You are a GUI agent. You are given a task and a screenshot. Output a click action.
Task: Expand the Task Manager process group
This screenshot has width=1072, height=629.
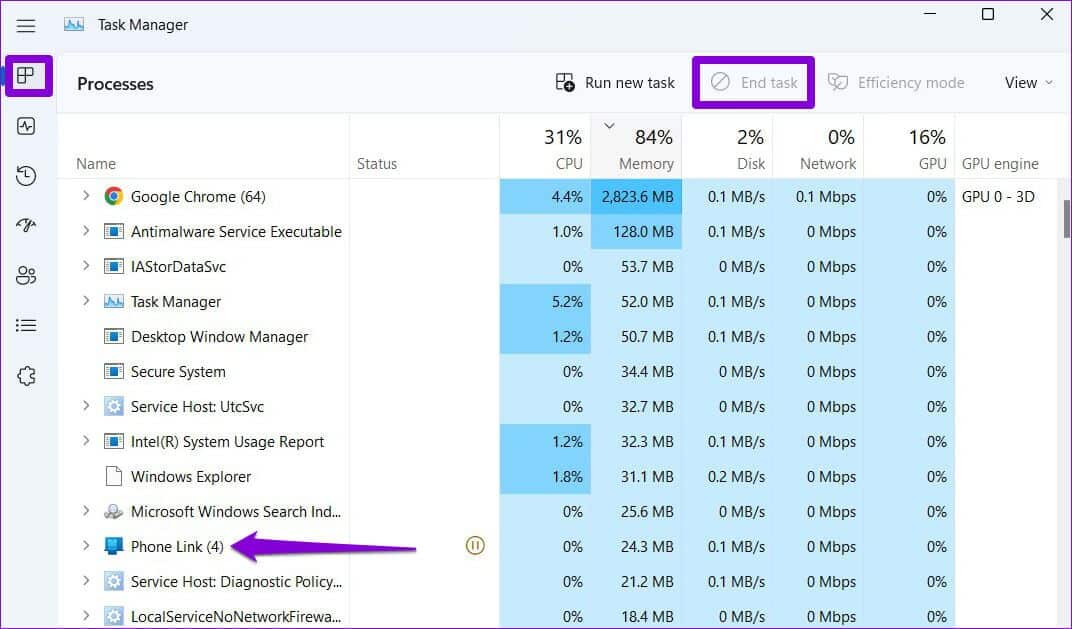point(86,301)
